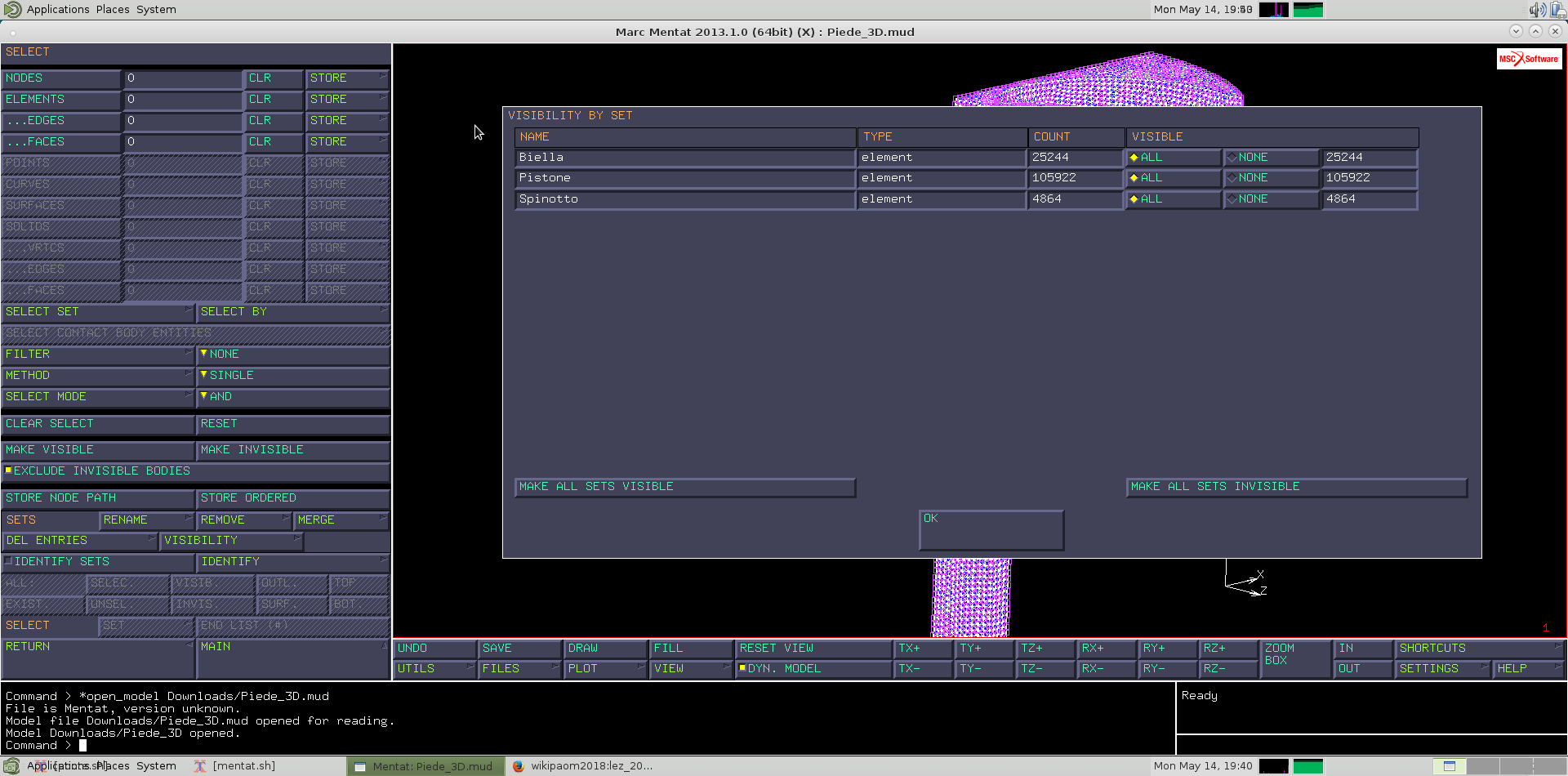
Task: Click MAKE ALL SETS VISIBLE
Action: coord(685,487)
